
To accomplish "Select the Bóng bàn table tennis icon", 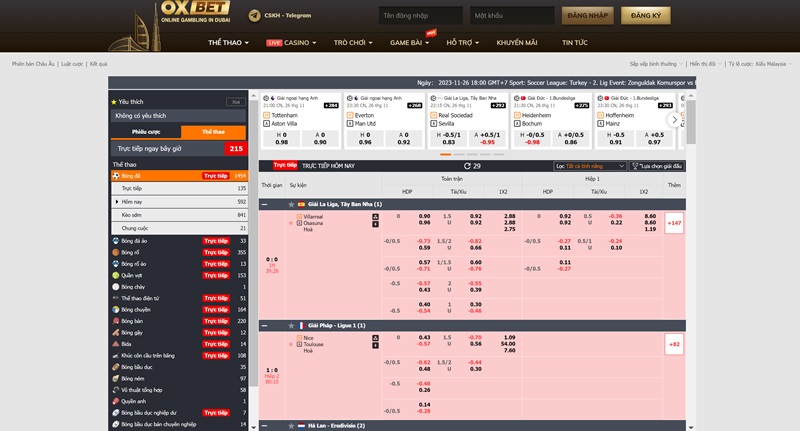I will point(116,321).
